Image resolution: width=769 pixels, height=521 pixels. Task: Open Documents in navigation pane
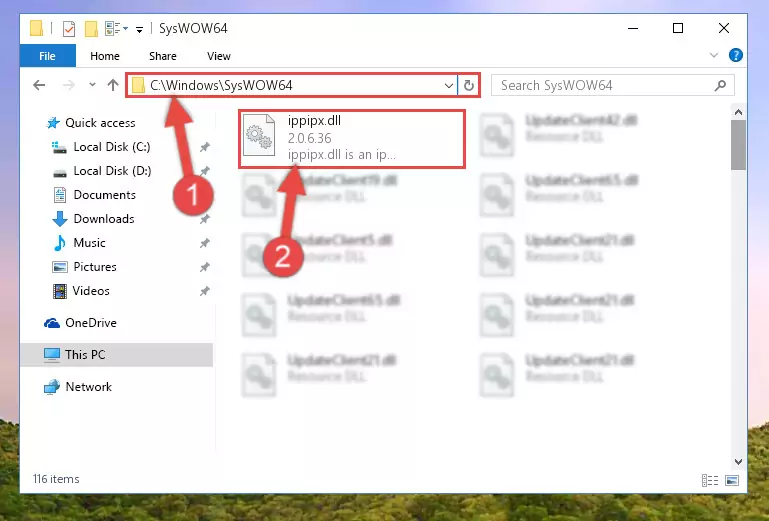[x=104, y=195]
